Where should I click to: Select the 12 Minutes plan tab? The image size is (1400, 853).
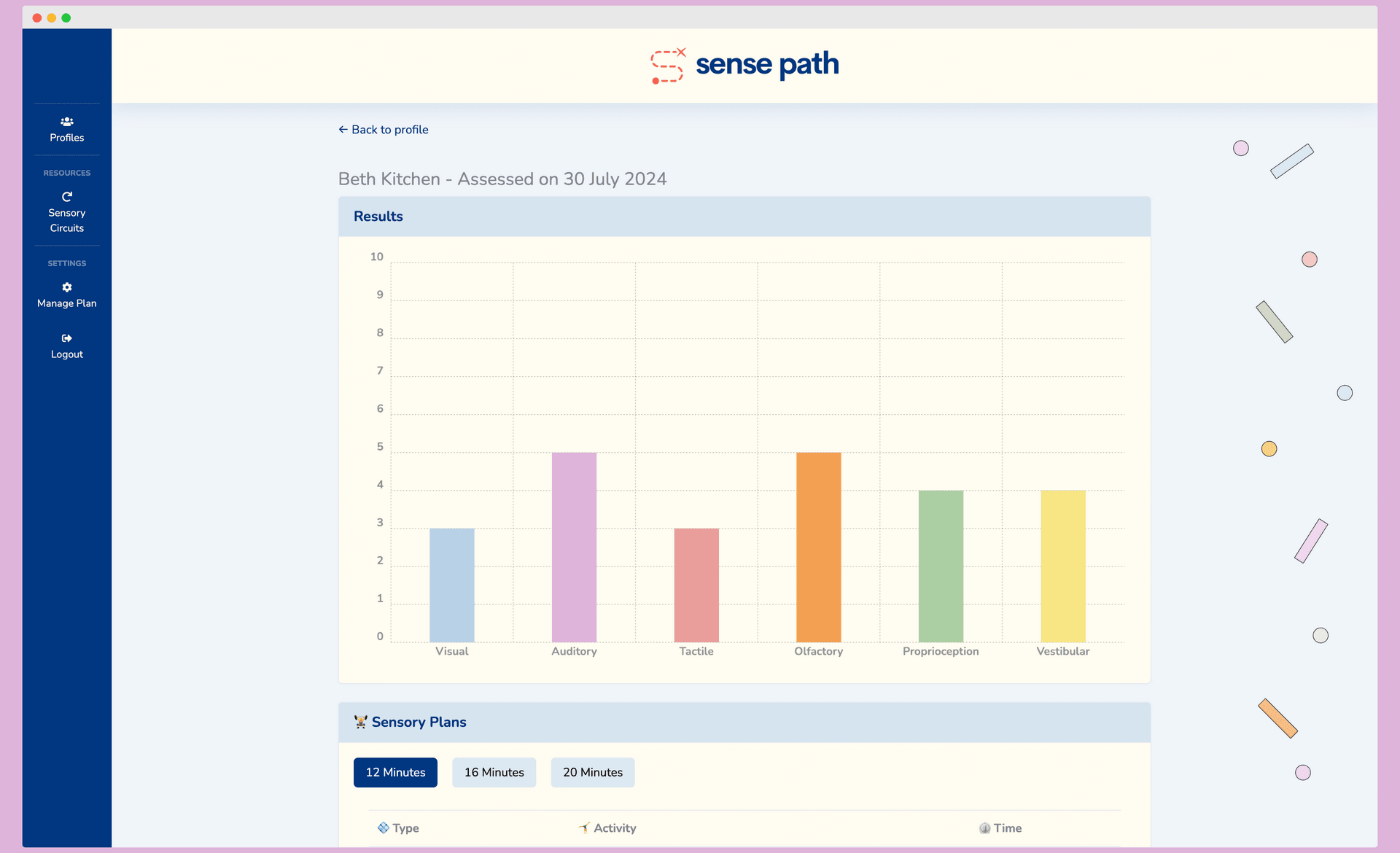(x=395, y=772)
